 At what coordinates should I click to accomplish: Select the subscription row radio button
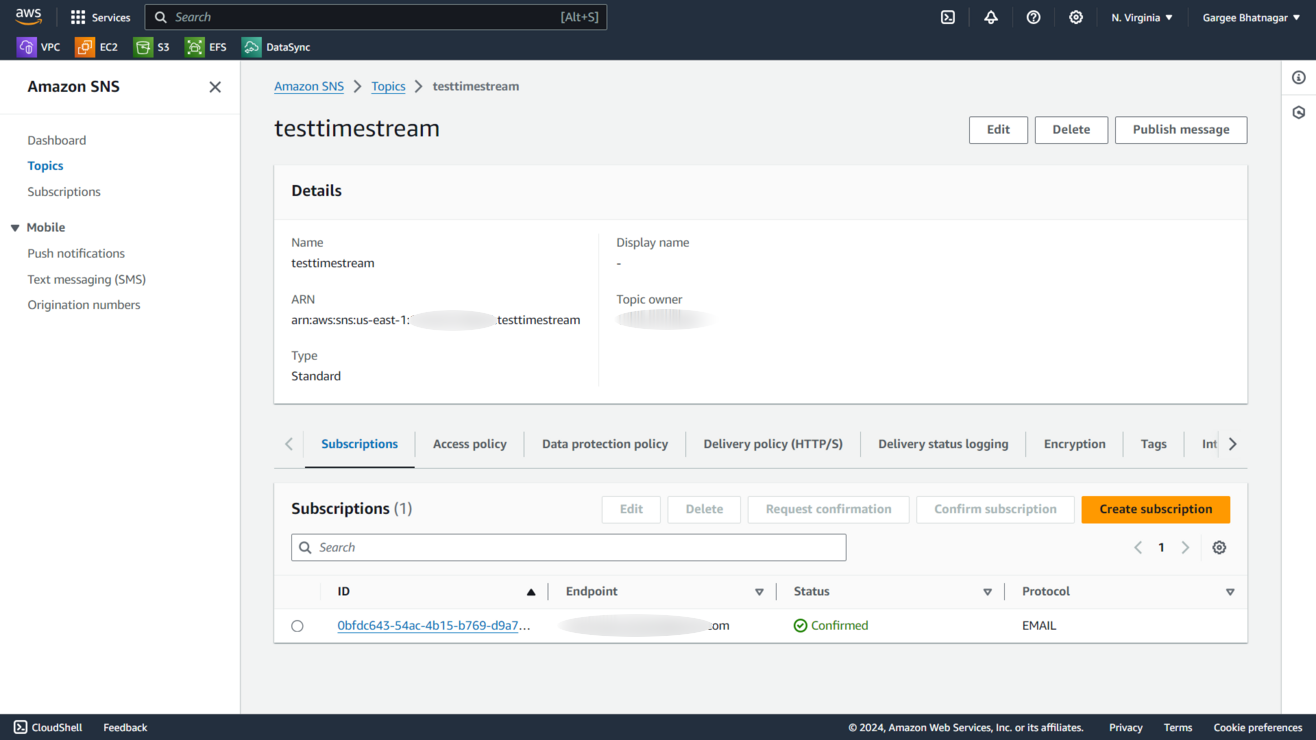tap(297, 626)
